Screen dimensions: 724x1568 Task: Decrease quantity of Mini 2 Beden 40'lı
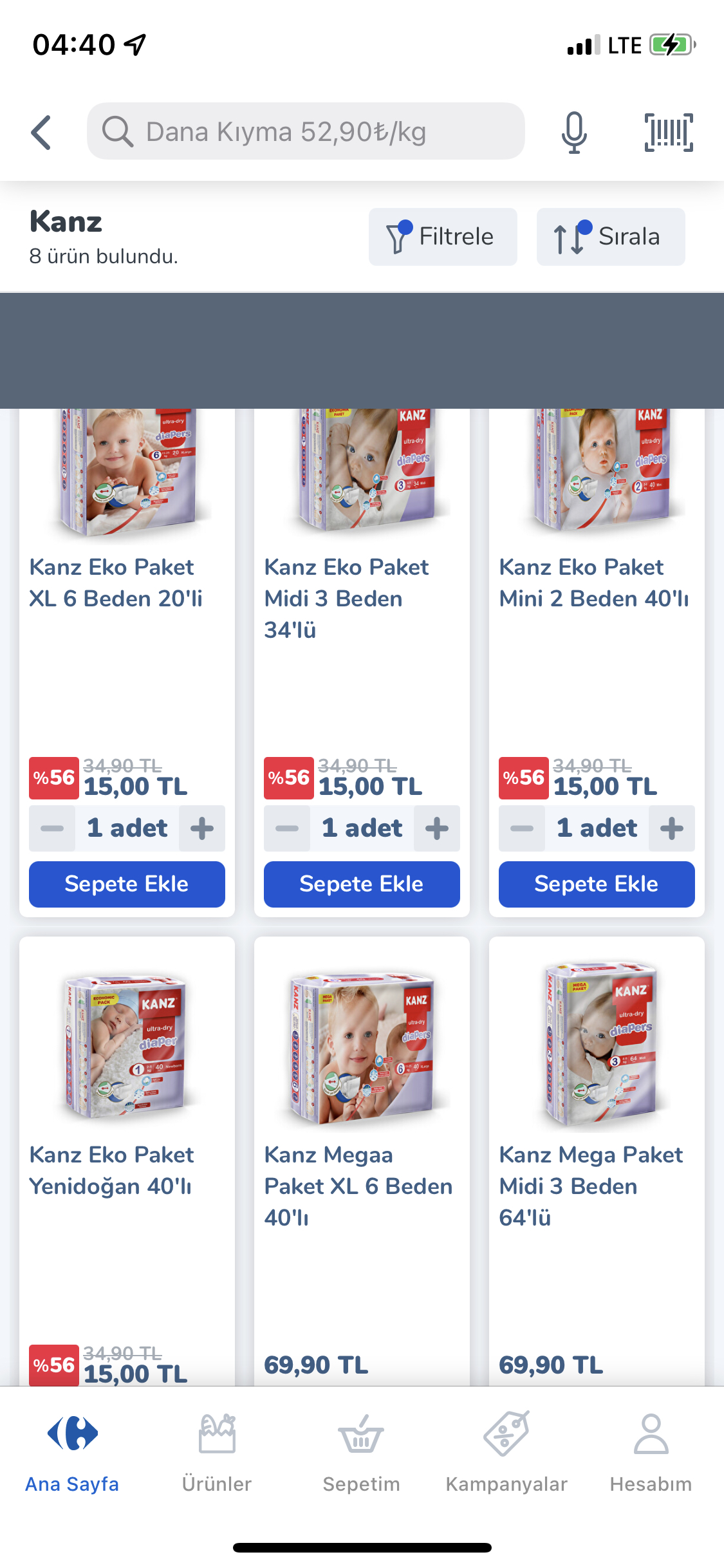522,828
